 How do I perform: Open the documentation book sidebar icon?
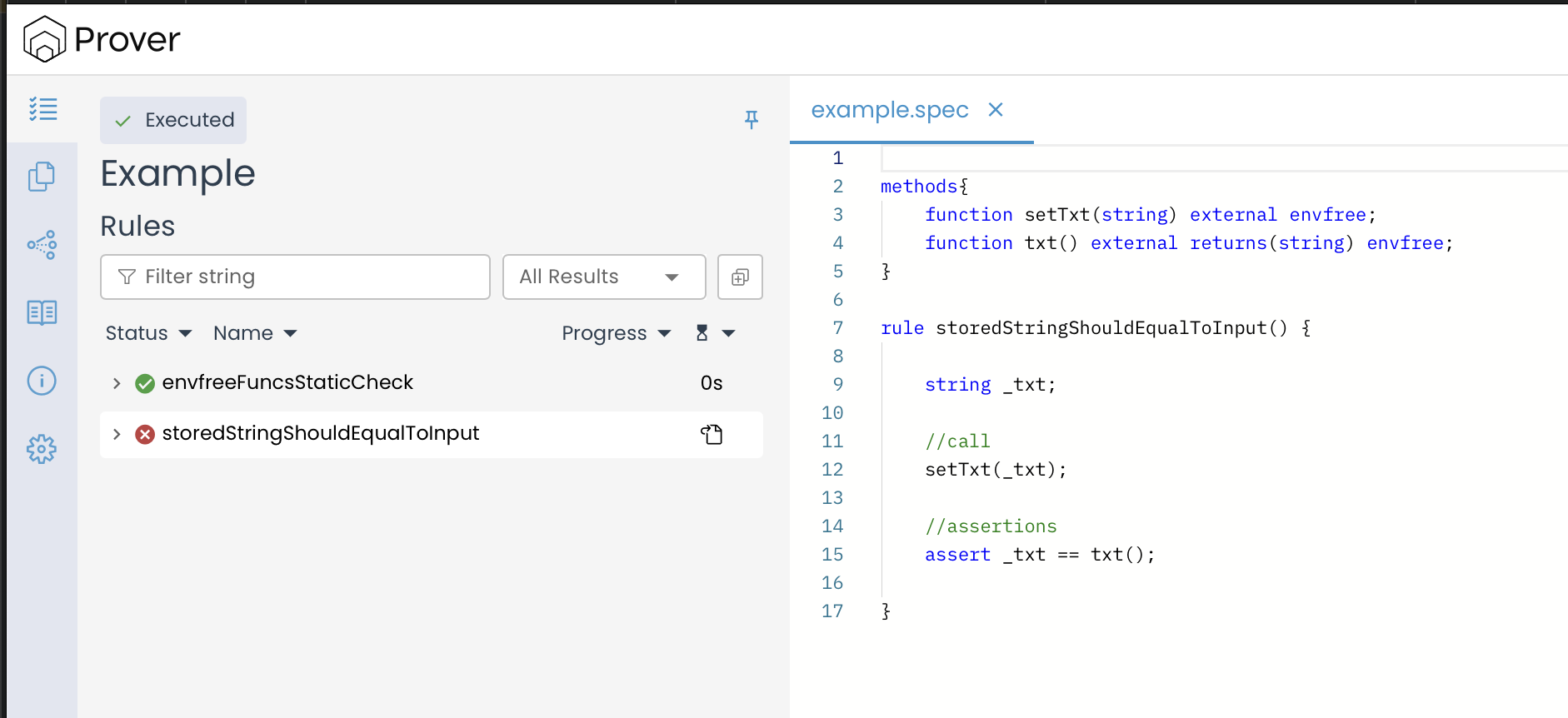[42, 312]
